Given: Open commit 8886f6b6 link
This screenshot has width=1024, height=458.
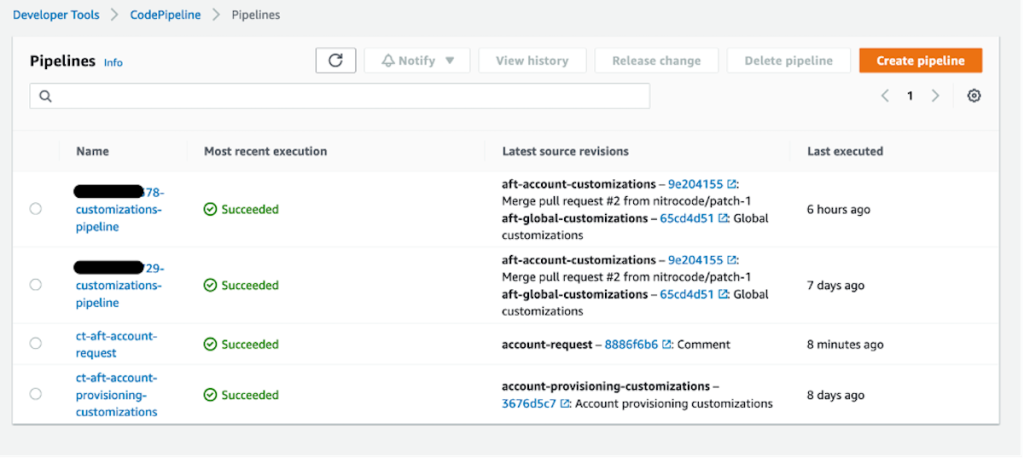Looking at the screenshot, I should pos(631,344).
